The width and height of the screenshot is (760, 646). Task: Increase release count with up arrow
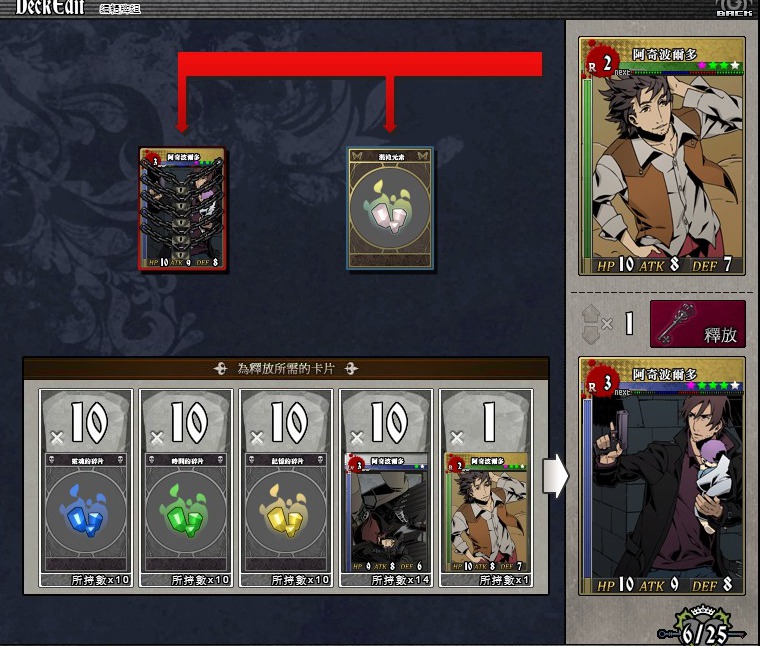point(591,314)
